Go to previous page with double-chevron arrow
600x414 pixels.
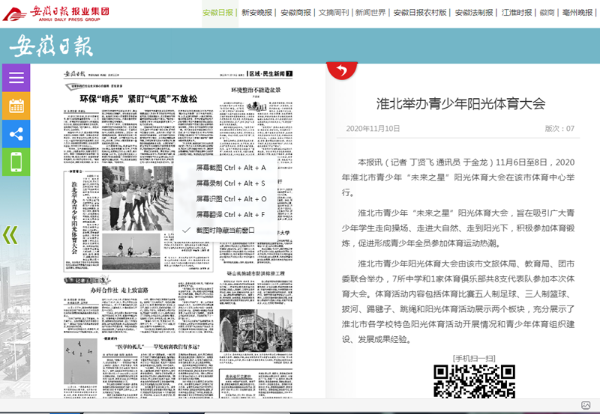point(10,235)
